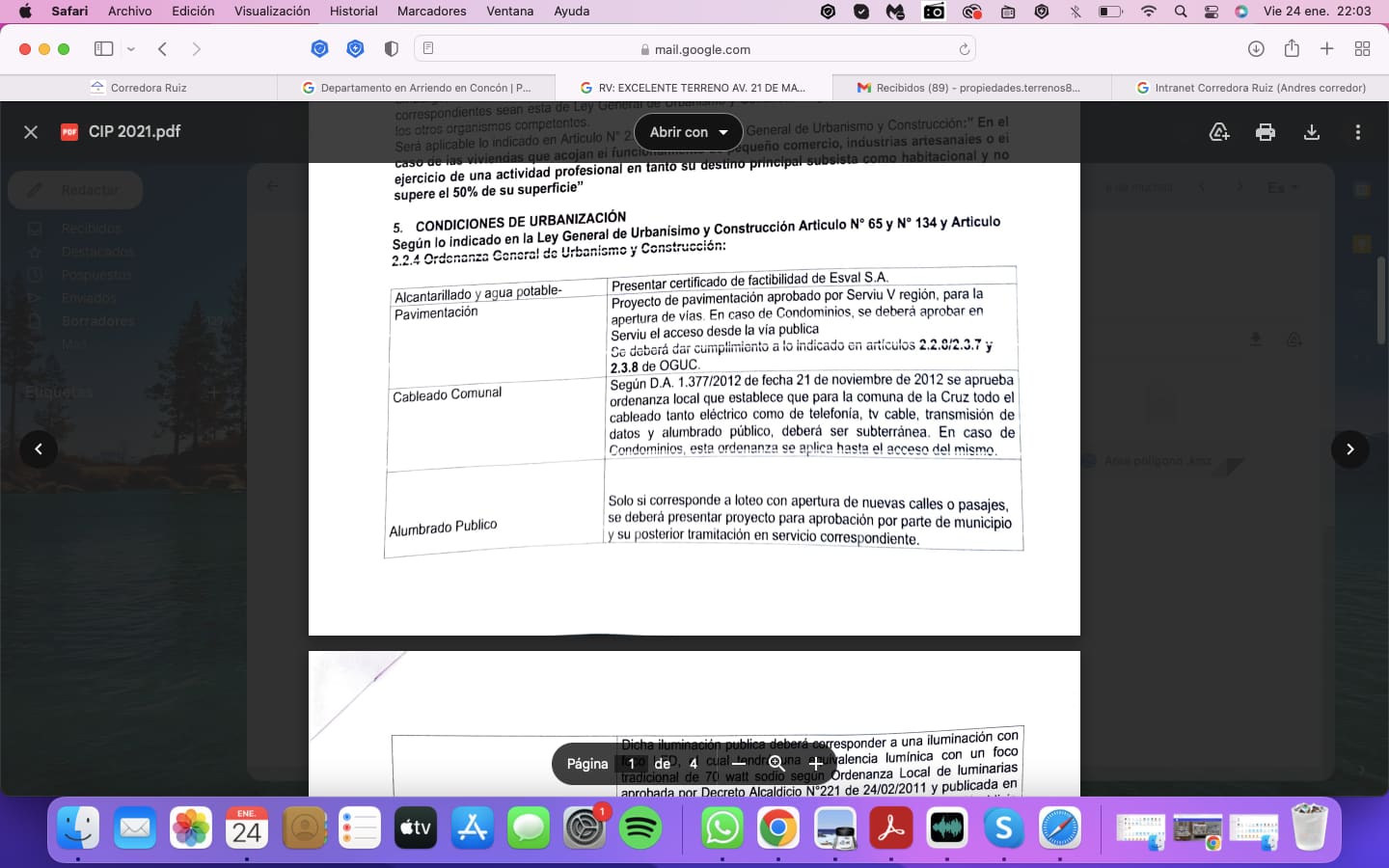
Task: Switch to Recibidos (89) Gmail tab
Action: tap(972, 88)
